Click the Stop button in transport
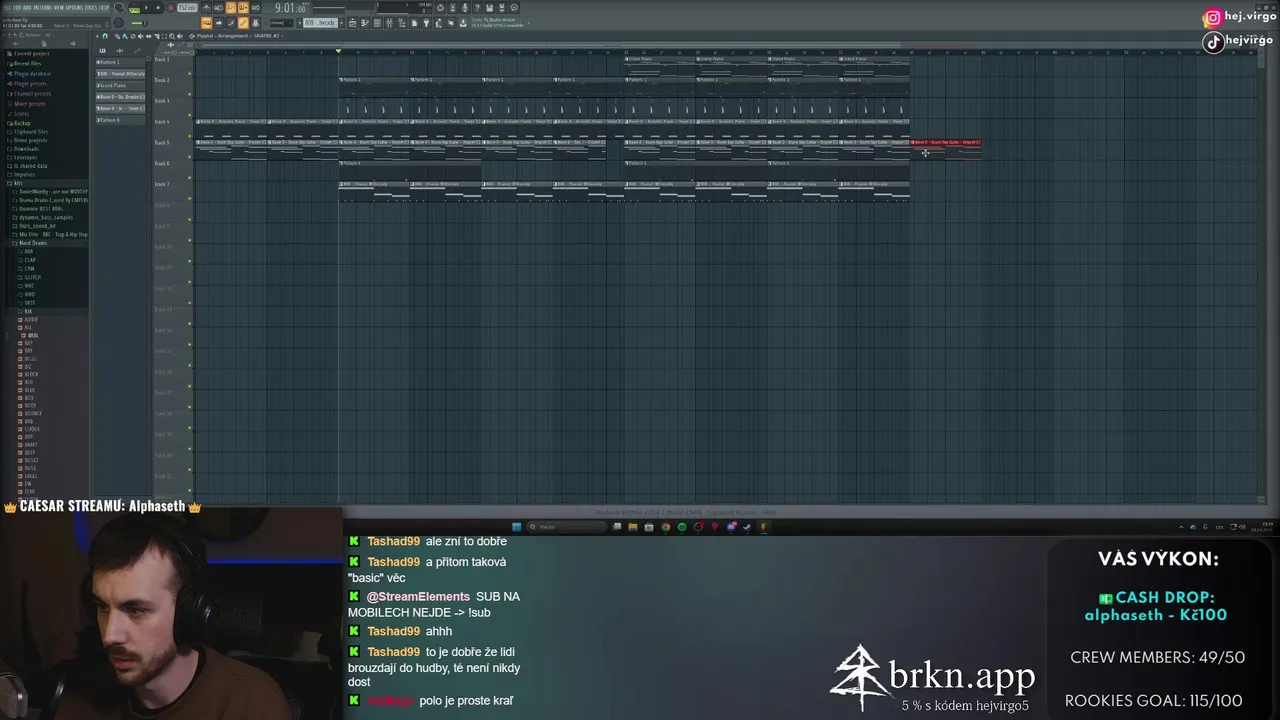Image resolution: width=1280 pixels, height=720 pixels. (157, 7)
